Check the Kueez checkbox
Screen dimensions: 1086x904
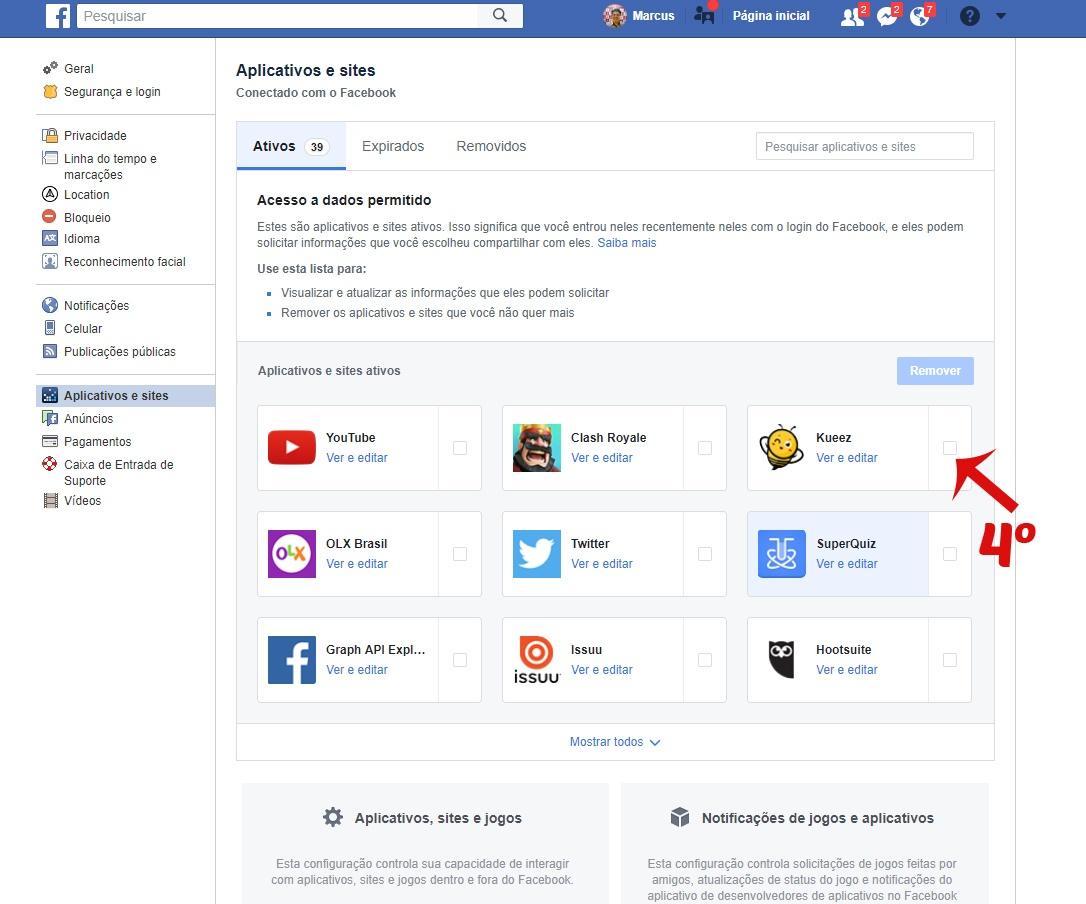point(950,448)
